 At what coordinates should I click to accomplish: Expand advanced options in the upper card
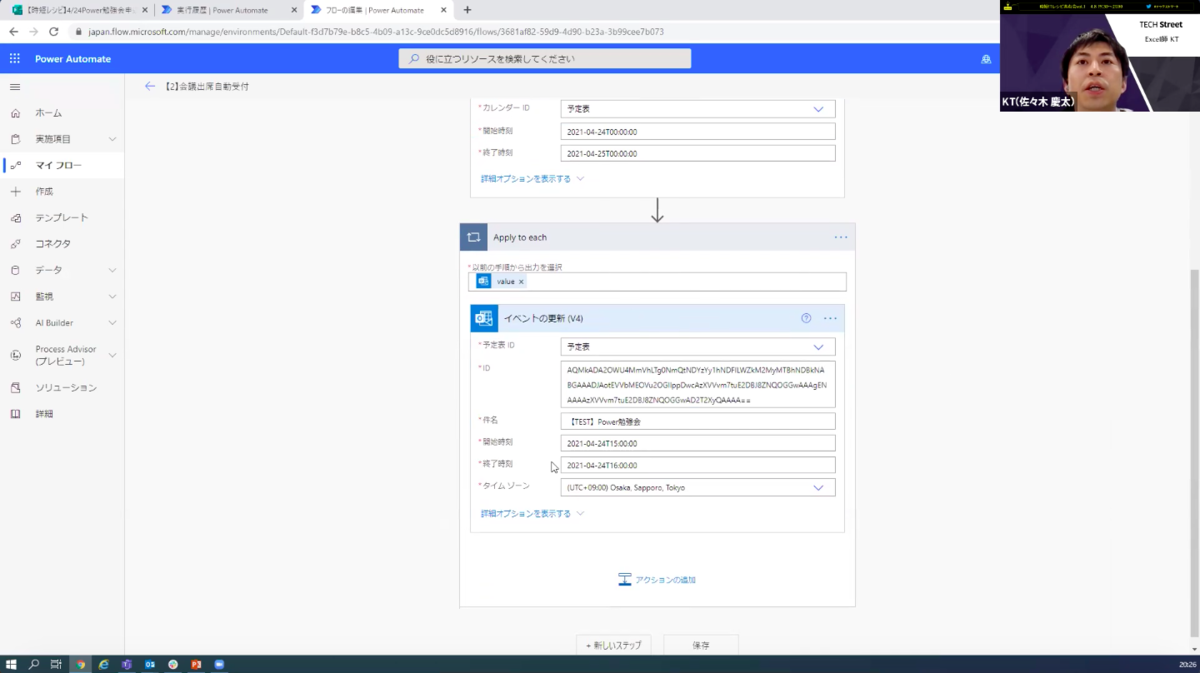point(532,179)
